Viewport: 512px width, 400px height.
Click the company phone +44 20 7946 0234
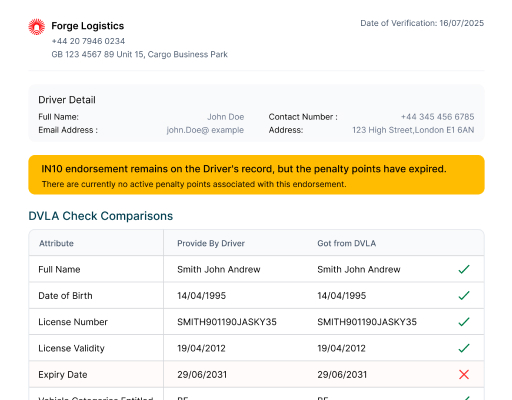88,41
